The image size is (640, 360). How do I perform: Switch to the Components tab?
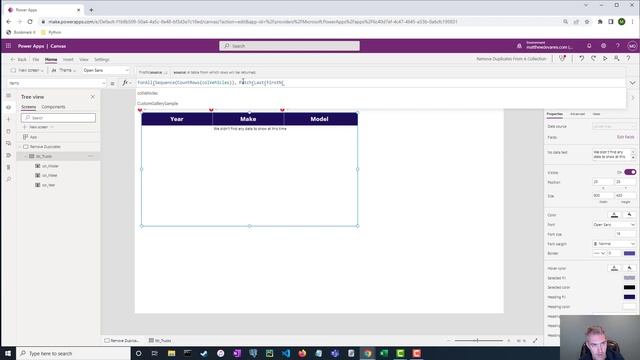tap(53, 107)
